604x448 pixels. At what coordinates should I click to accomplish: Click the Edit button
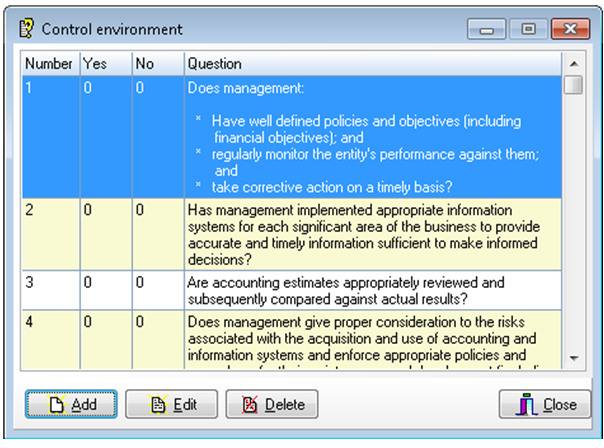point(171,404)
